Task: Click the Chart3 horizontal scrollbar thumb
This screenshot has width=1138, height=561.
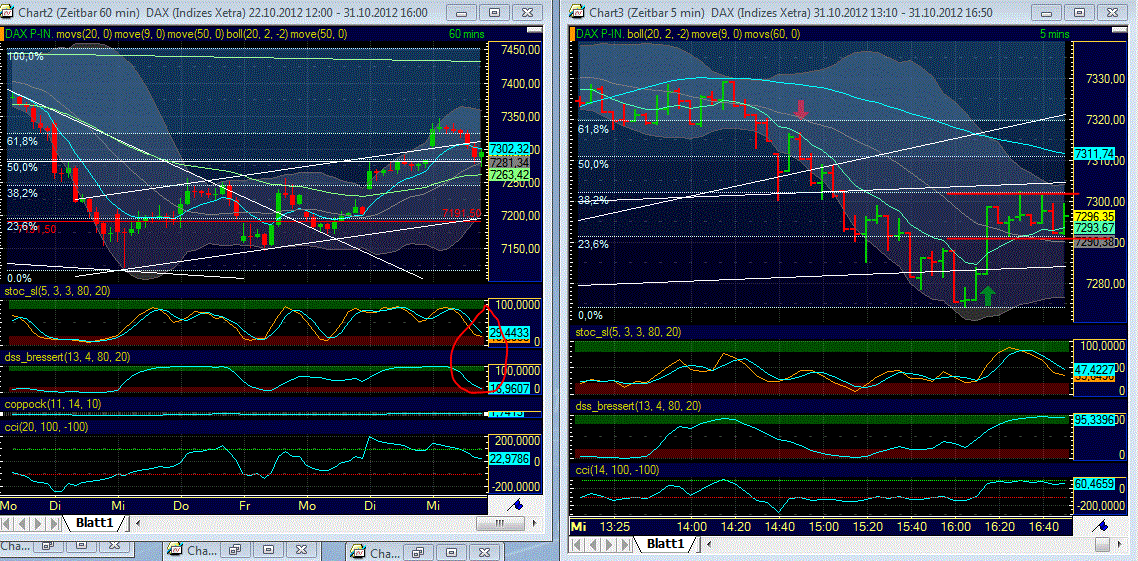Action: pyautogui.click(x=1101, y=543)
